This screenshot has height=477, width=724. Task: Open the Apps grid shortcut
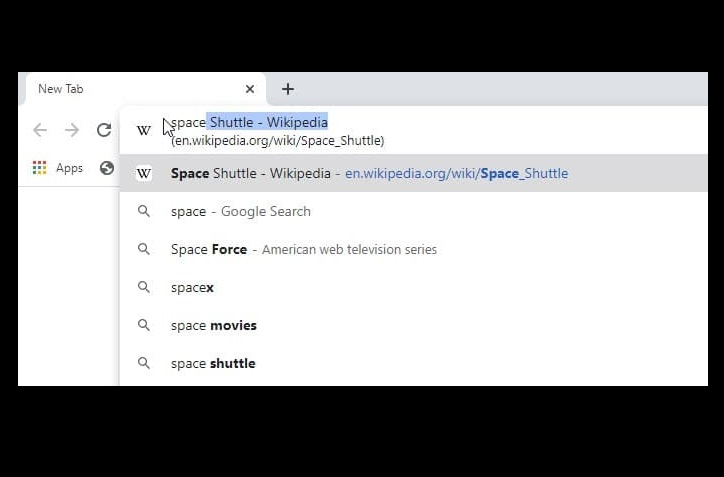[x=40, y=168]
